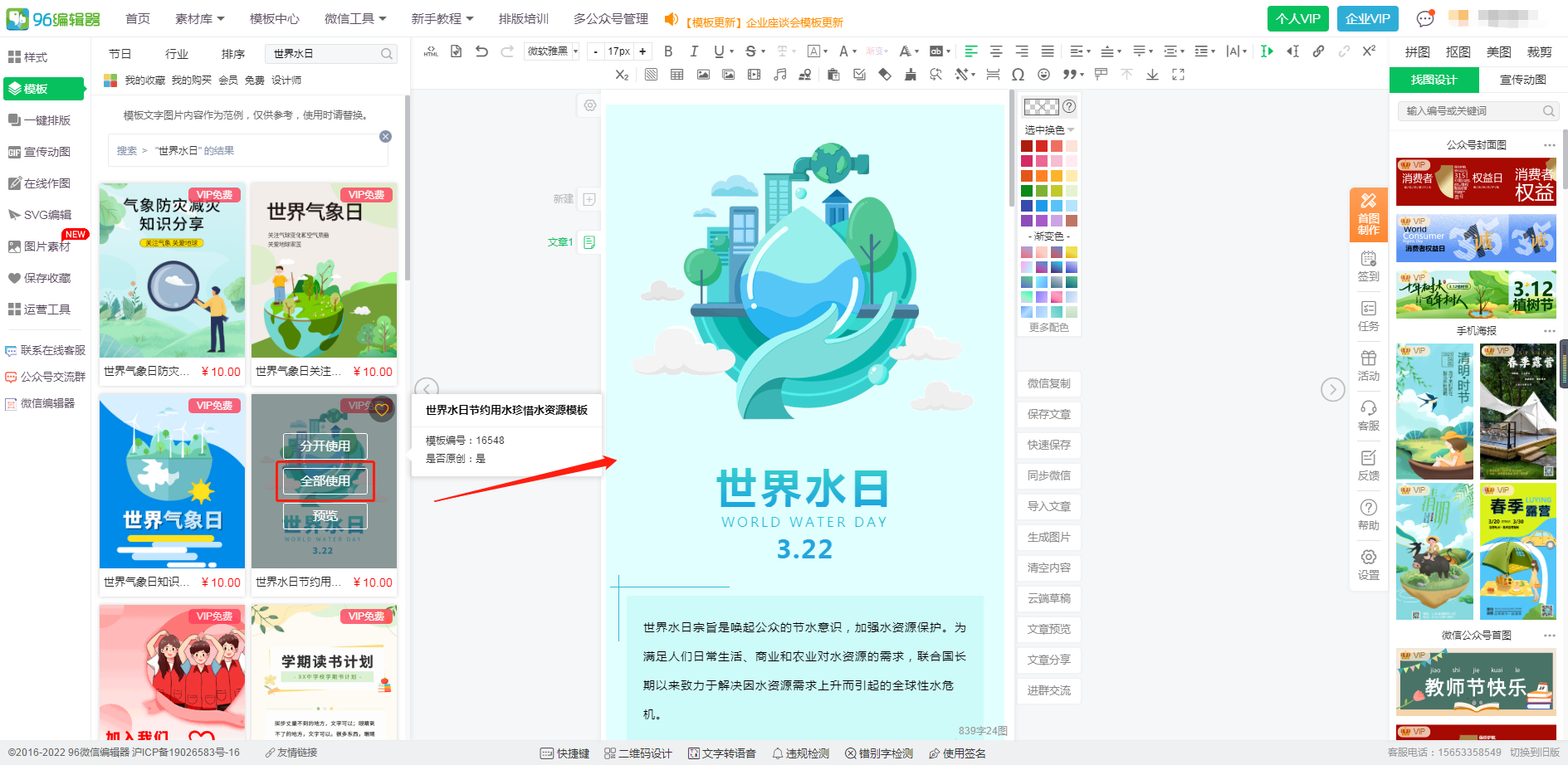Click the format brush cleaner icon
Viewport: 1568px width, 765px height.
pos(911,75)
